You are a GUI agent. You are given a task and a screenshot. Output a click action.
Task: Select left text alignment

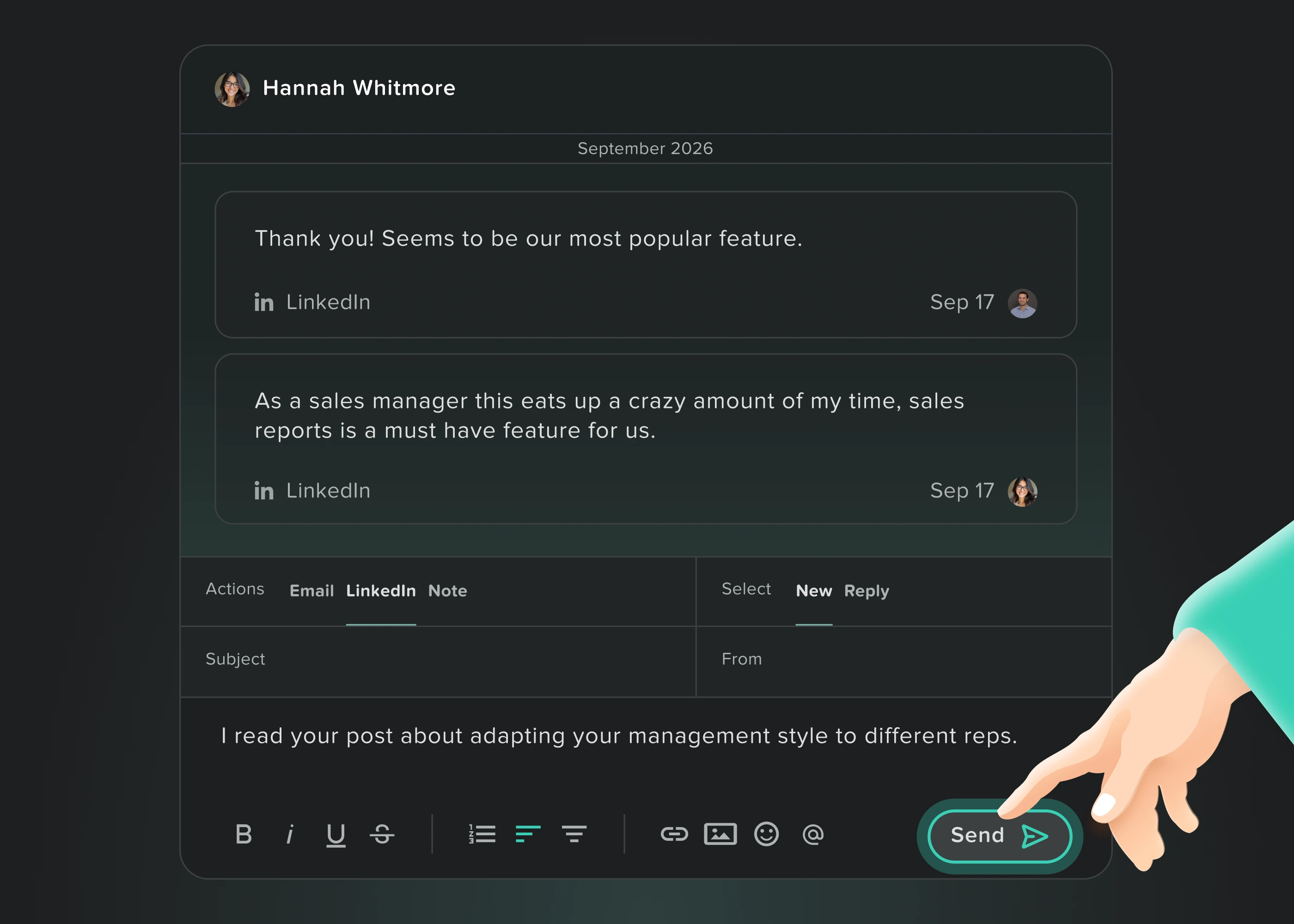tap(528, 834)
